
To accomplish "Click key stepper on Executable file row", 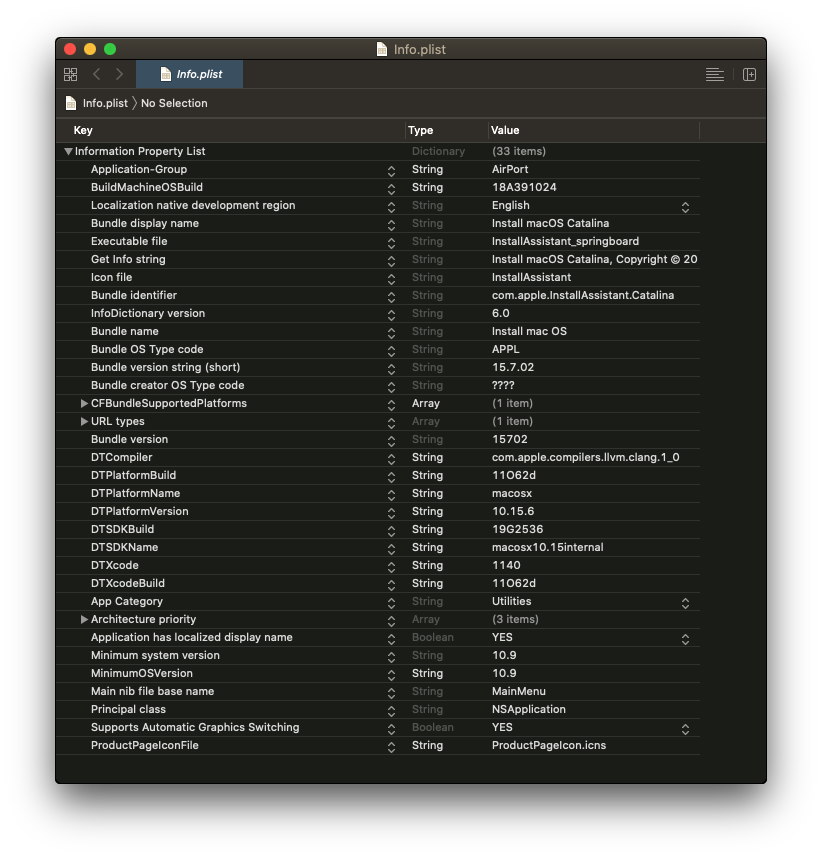I will click(x=391, y=243).
